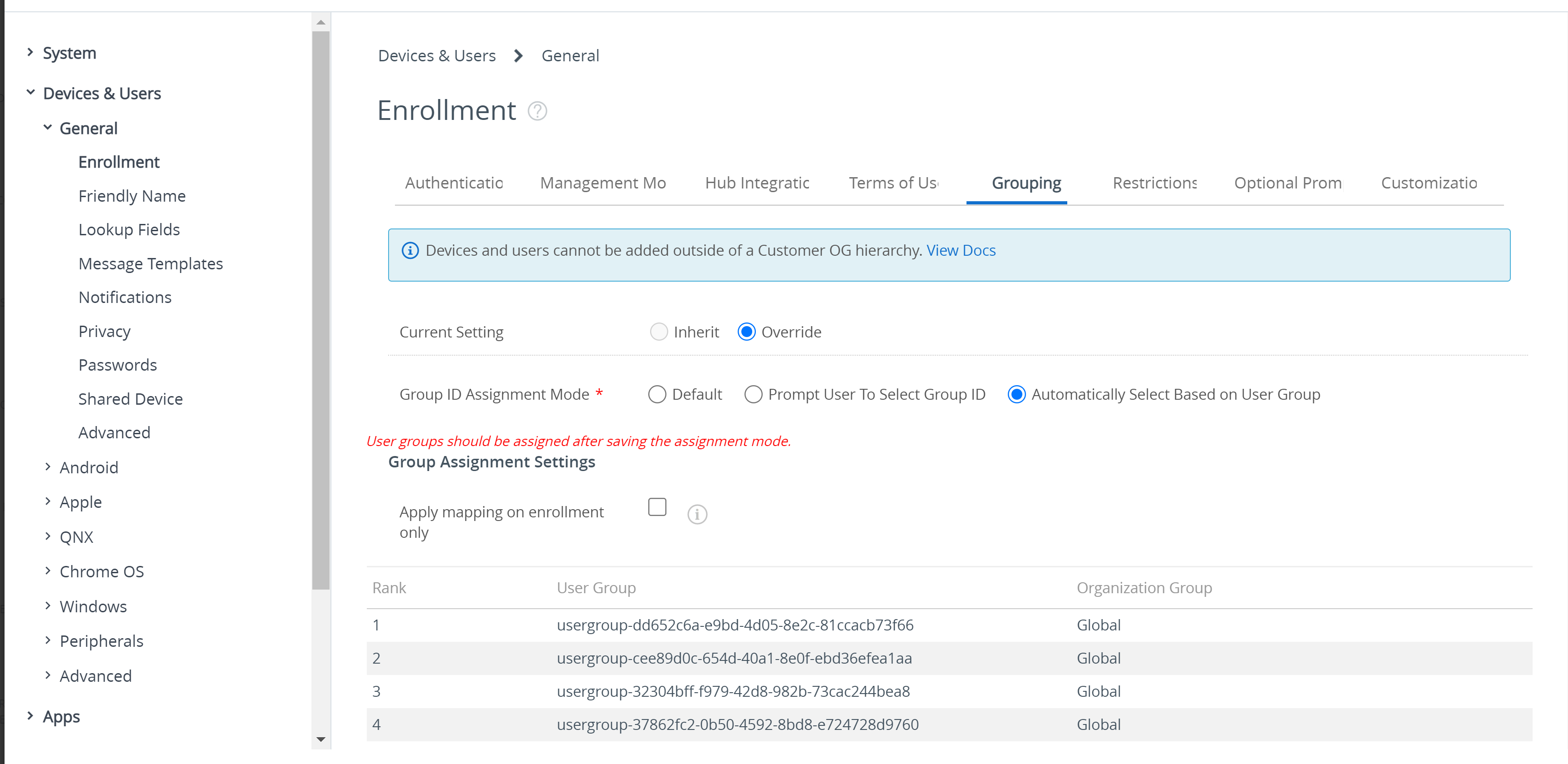Open Notifications settings

(x=125, y=298)
